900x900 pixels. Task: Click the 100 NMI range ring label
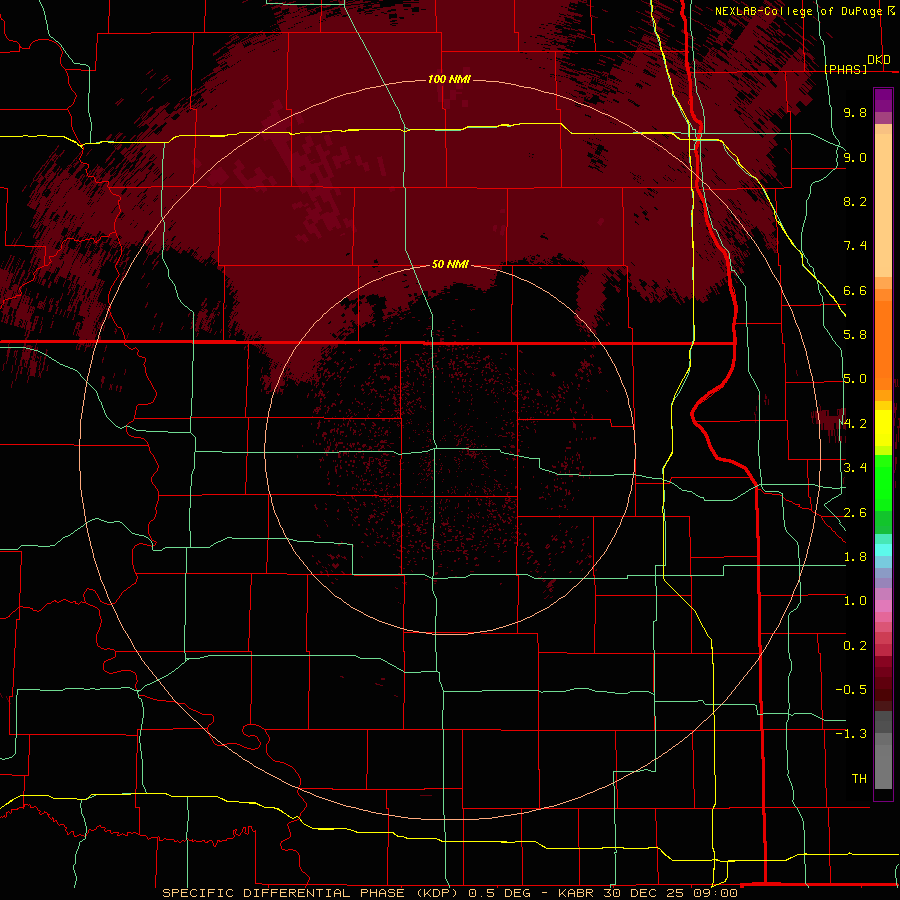click(x=449, y=79)
